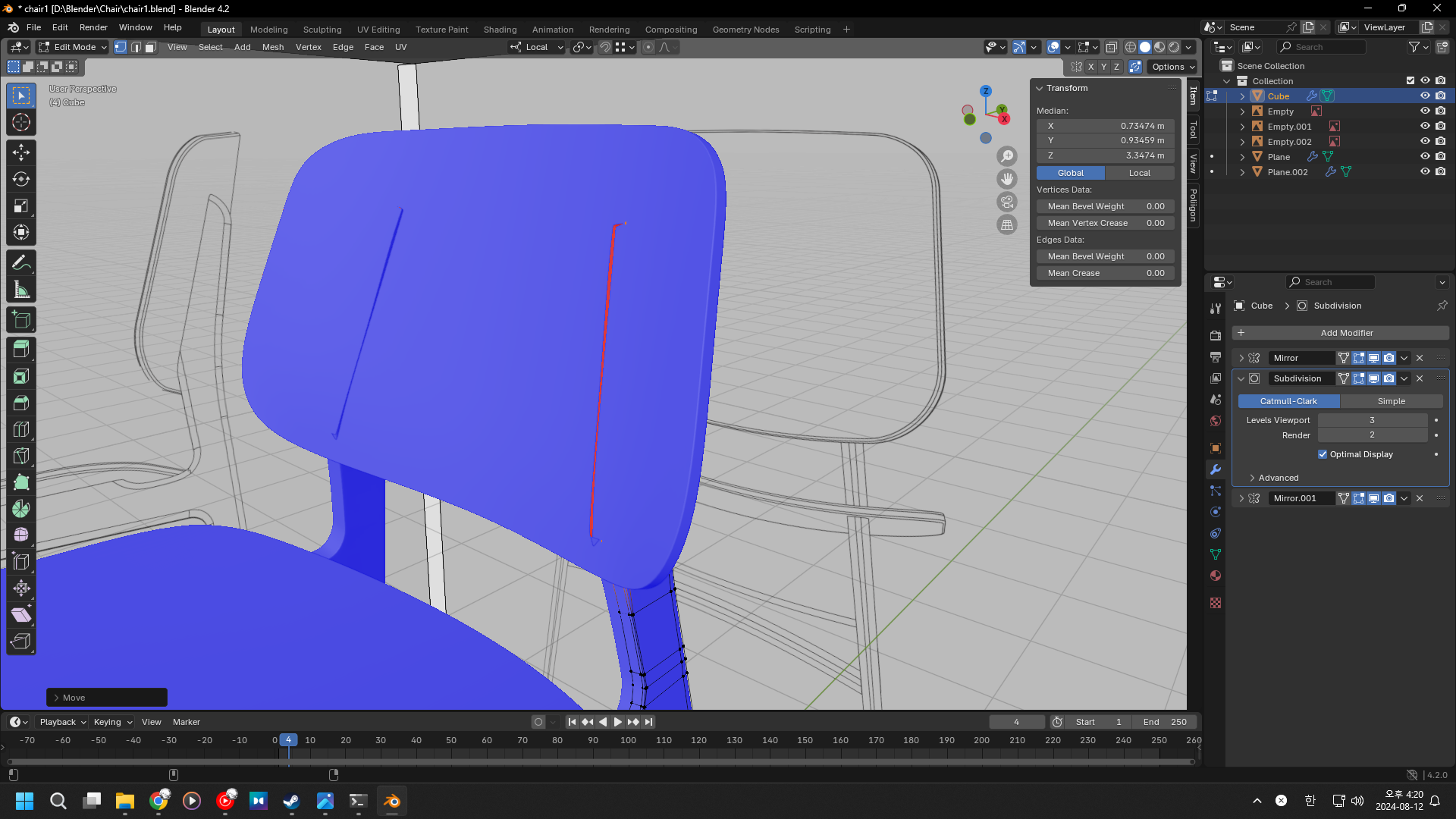
Task: Open the Object Data mesh properties tab
Action: 1216,554
